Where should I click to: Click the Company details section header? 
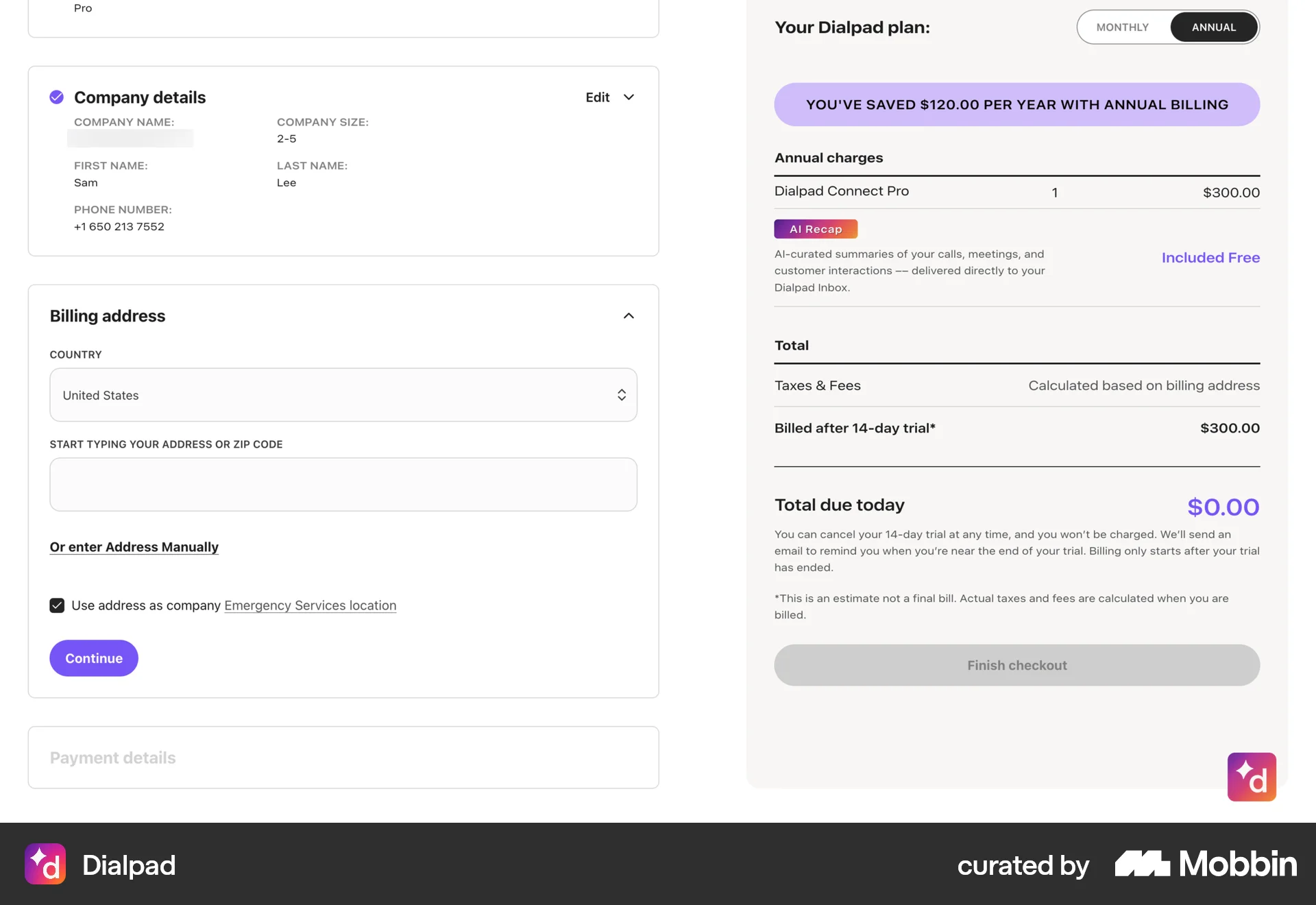(x=140, y=97)
